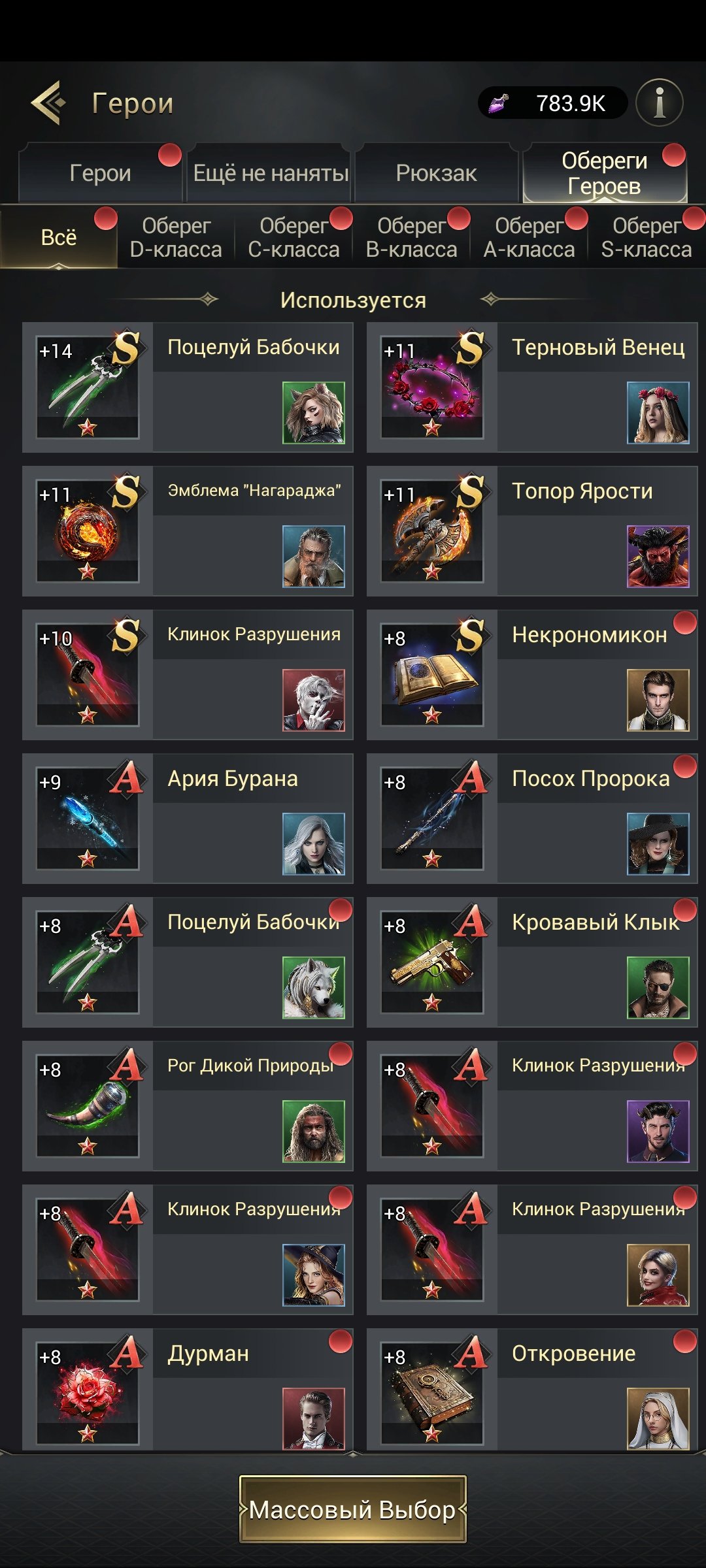Tap the Ария Бурана blue wand icon

[x=88, y=819]
